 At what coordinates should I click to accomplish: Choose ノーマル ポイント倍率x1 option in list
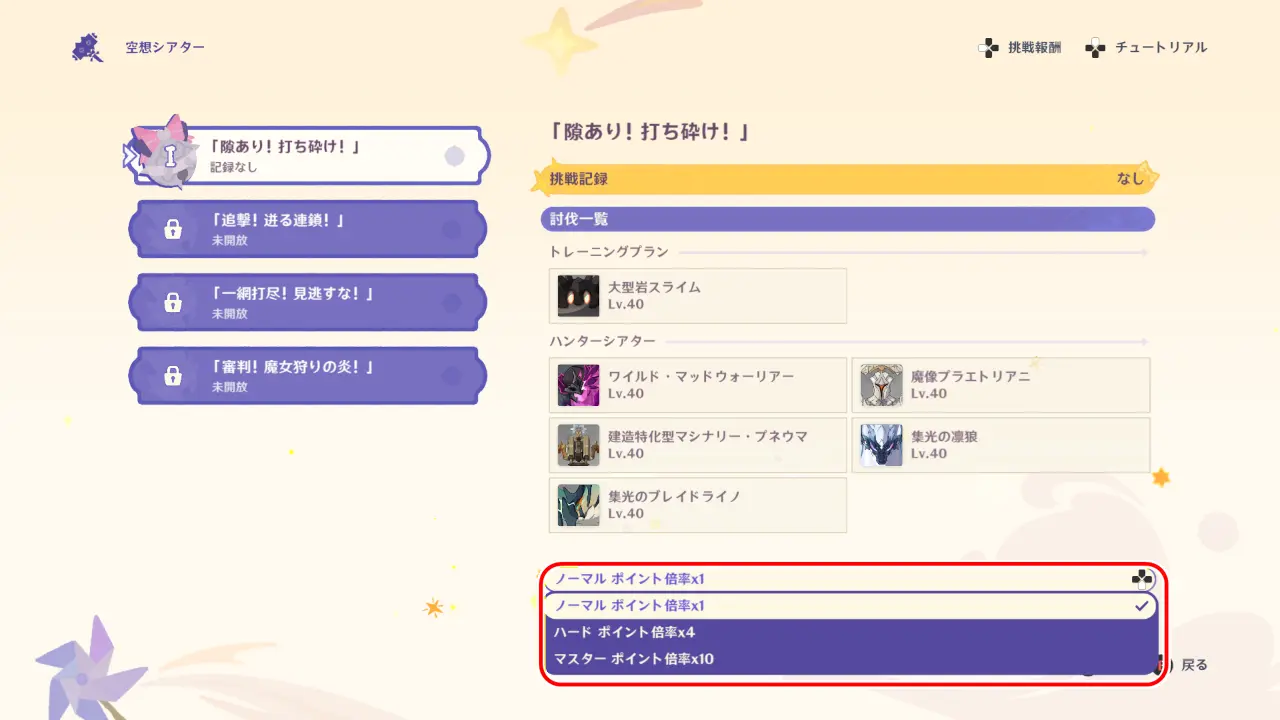(x=850, y=606)
